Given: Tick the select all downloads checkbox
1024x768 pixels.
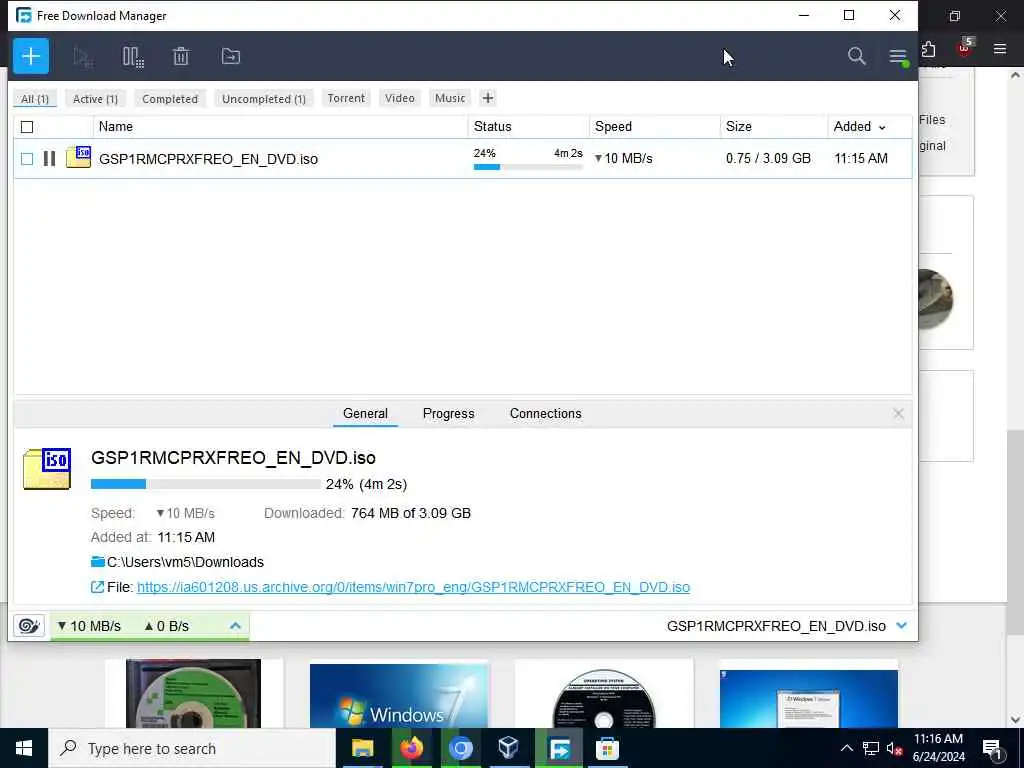Looking at the screenshot, I should click(x=27, y=127).
